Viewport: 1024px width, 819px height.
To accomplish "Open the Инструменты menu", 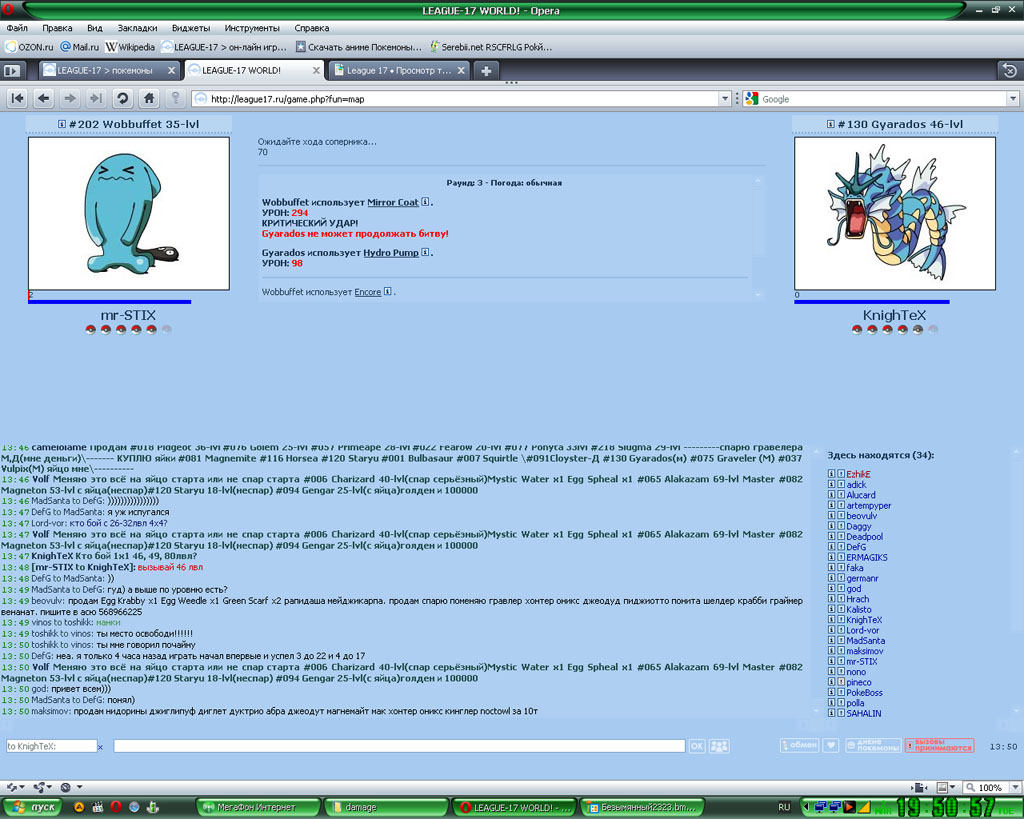I will [x=252, y=28].
